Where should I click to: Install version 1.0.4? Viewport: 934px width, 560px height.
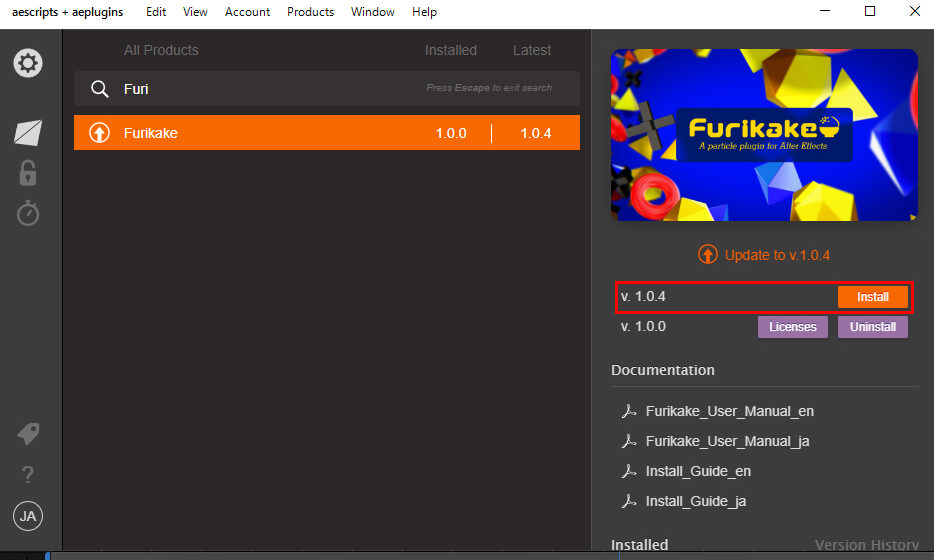(x=872, y=297)
